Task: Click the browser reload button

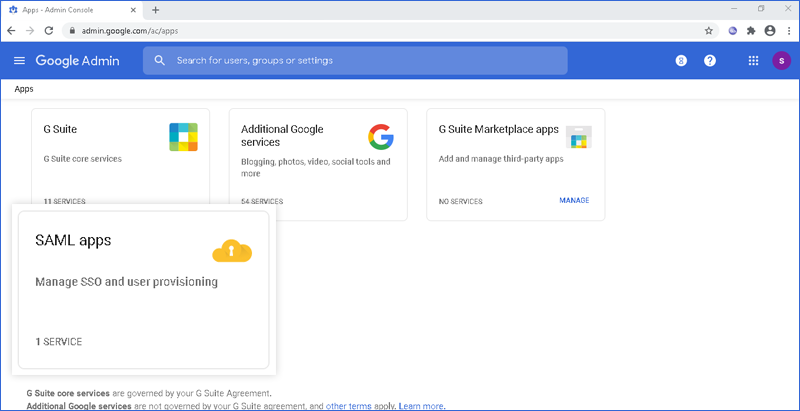Action: pyautogui.click(x=49, y=31)
